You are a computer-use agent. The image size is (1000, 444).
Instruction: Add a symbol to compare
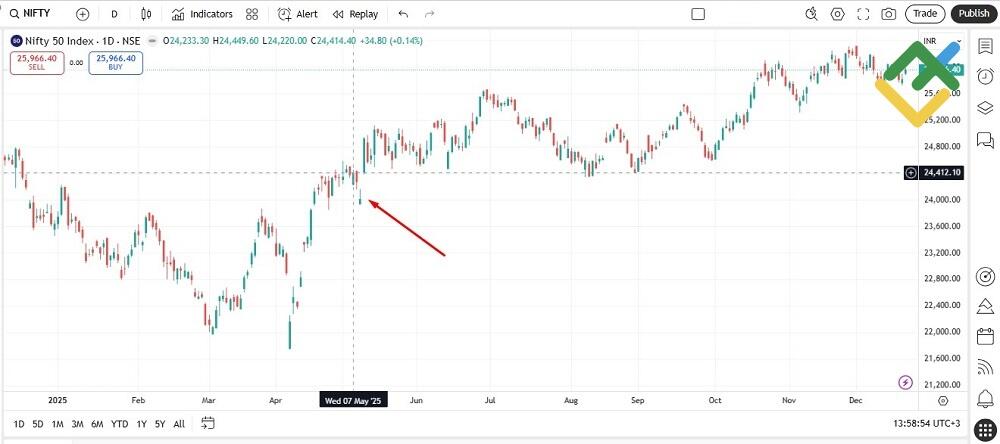coord(82,14)
